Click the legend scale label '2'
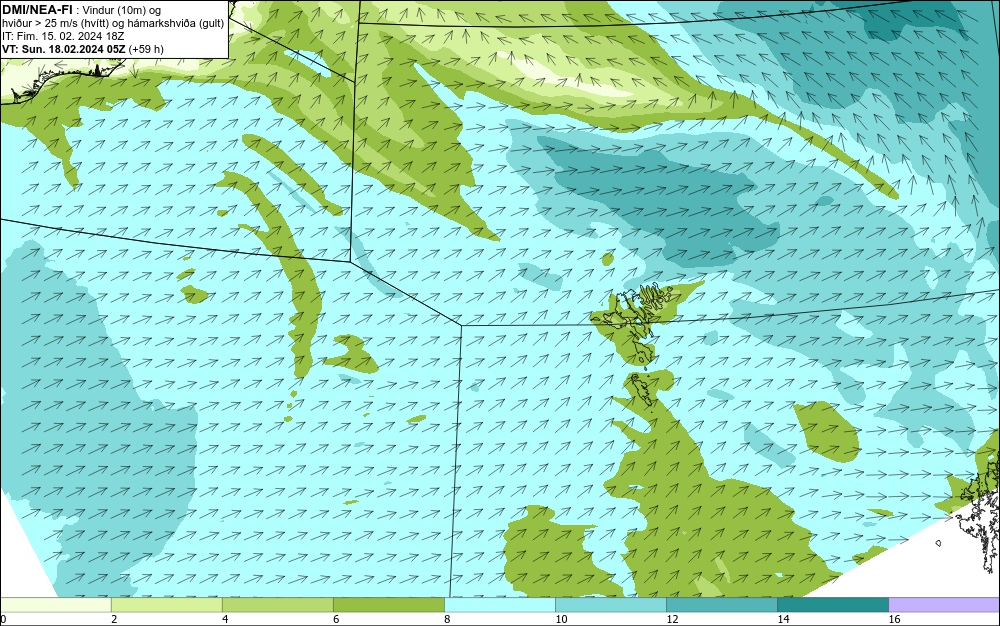The height and width of the screenshot is (626, 1000). point(114,619)
